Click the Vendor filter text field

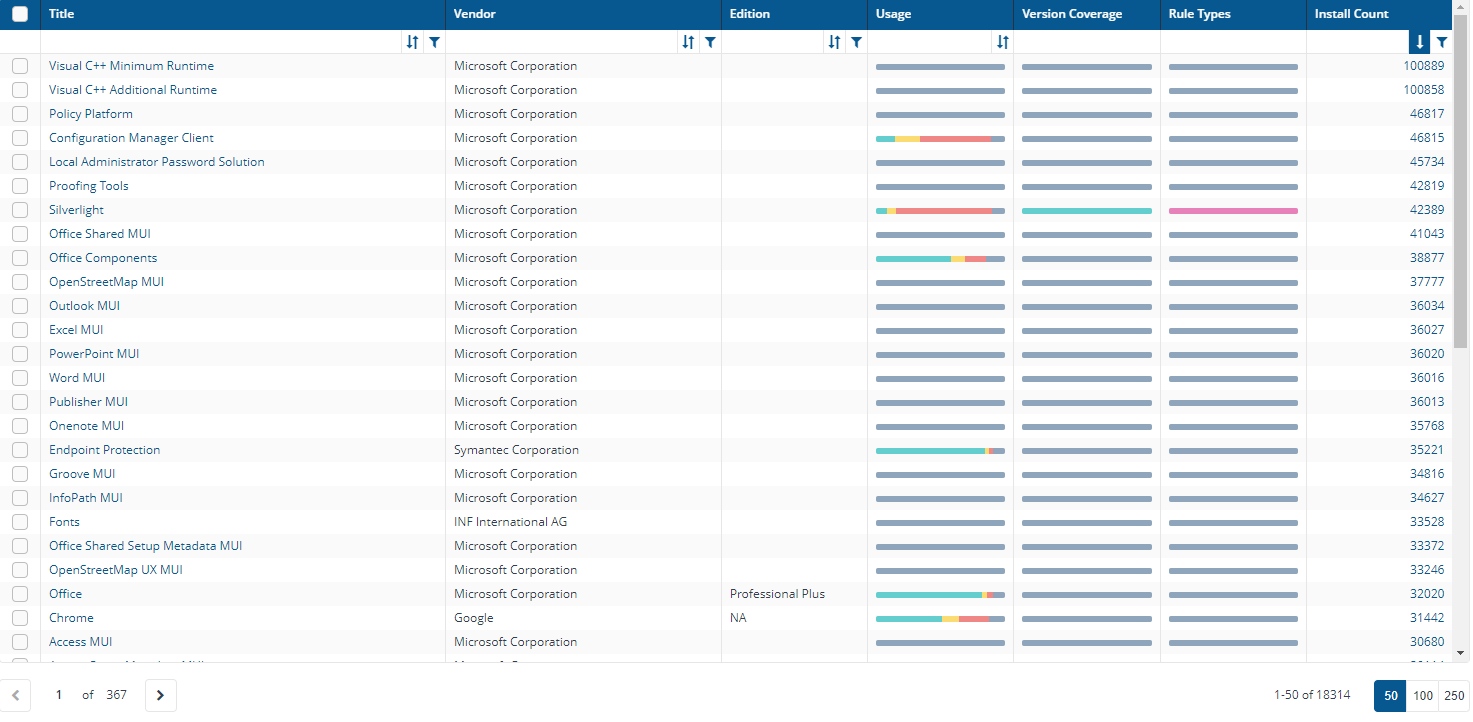[x=561, y=42]
